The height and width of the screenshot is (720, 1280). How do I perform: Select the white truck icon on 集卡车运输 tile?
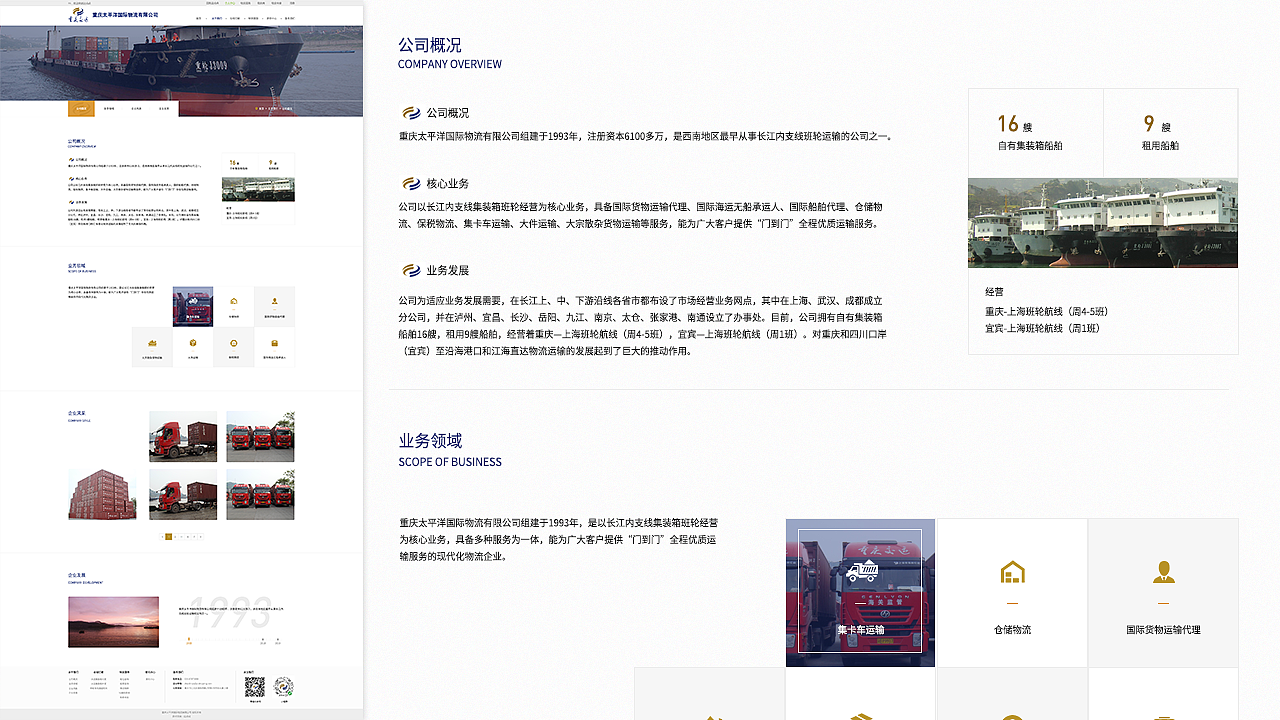pos(861,572)
